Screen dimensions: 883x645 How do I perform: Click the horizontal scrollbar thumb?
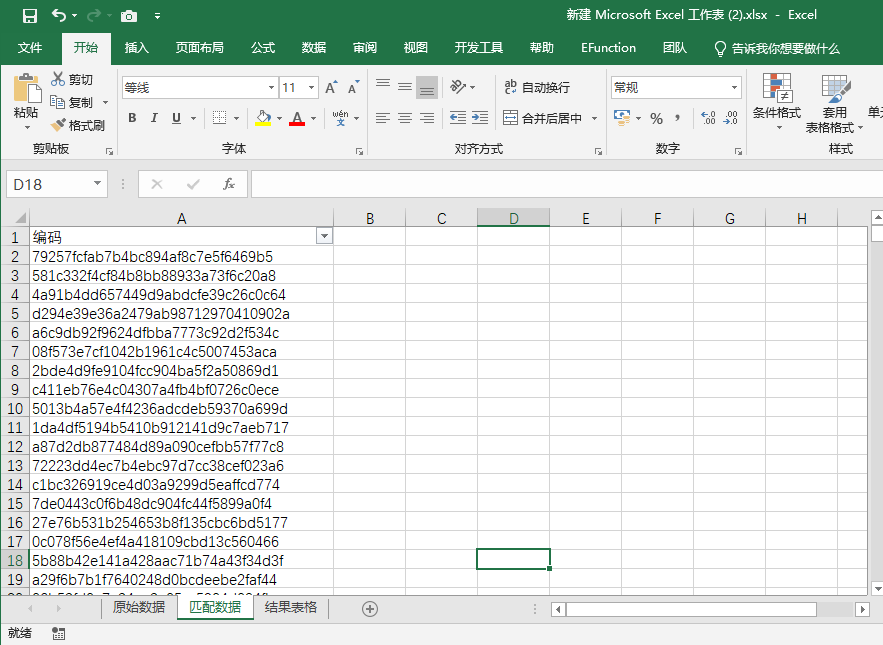[692, 609]
